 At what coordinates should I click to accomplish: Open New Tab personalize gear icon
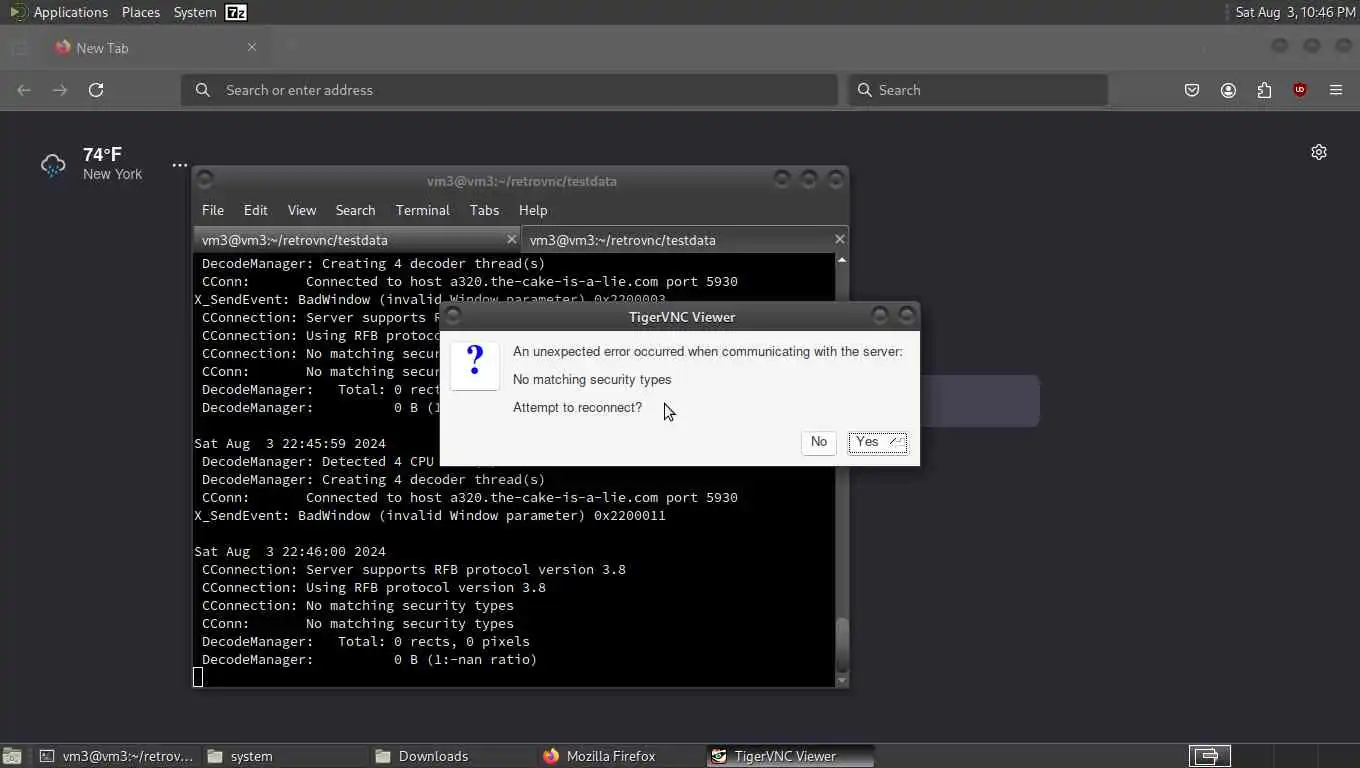tap(1319, 152)
